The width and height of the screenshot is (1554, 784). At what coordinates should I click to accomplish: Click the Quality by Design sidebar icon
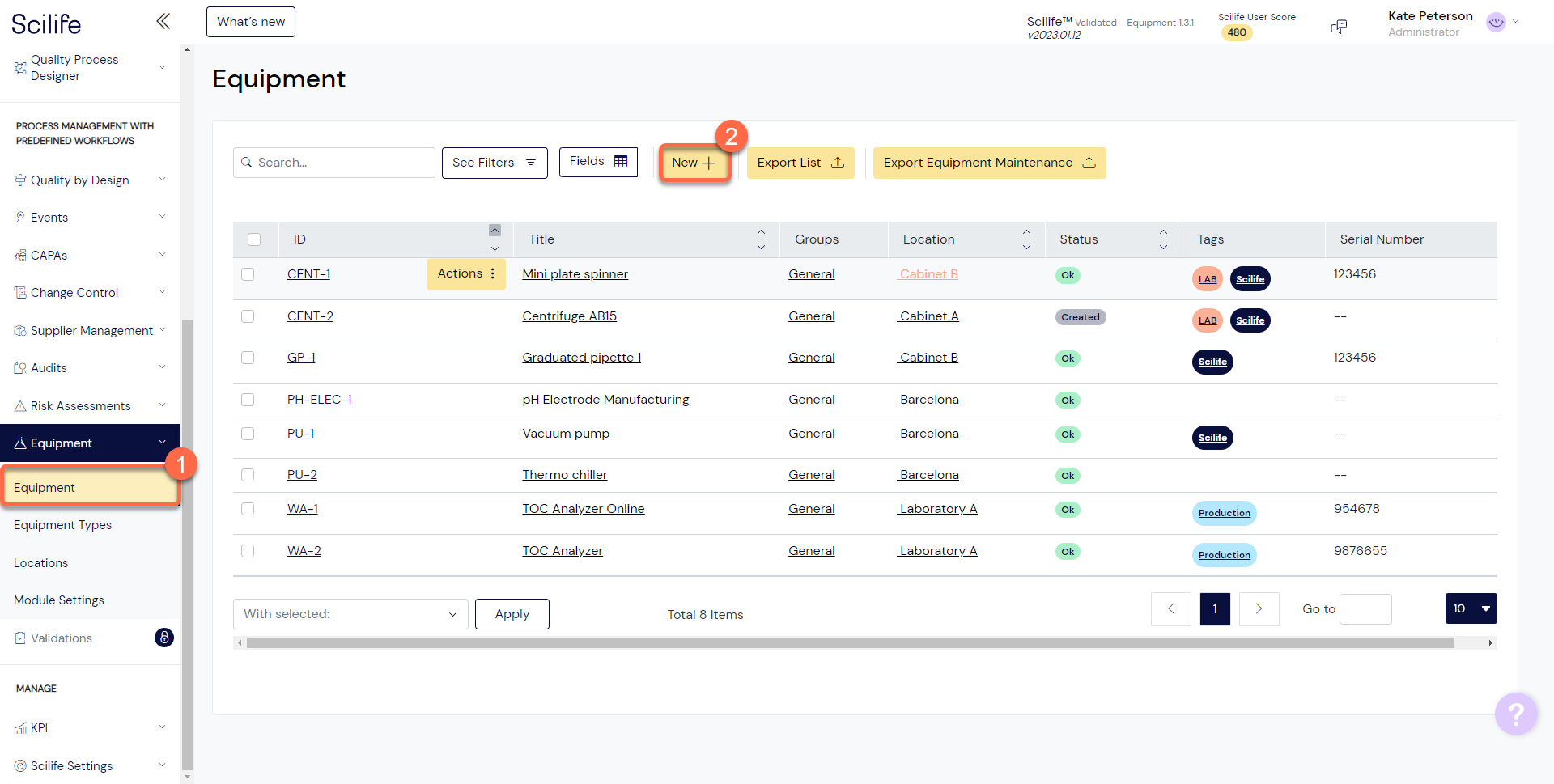pos(20,180)
